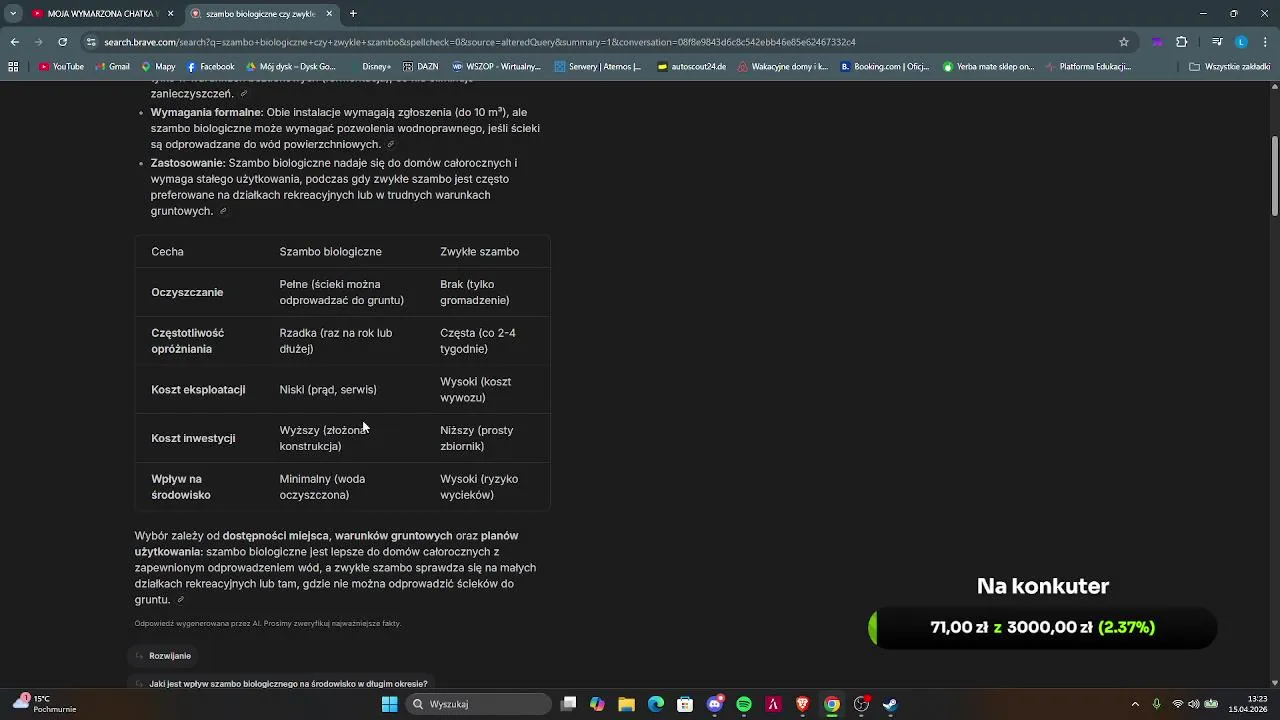Screen dimensions: 1280x720
Task: Launch Copilot from the taskbar
Action: (597, 704)
